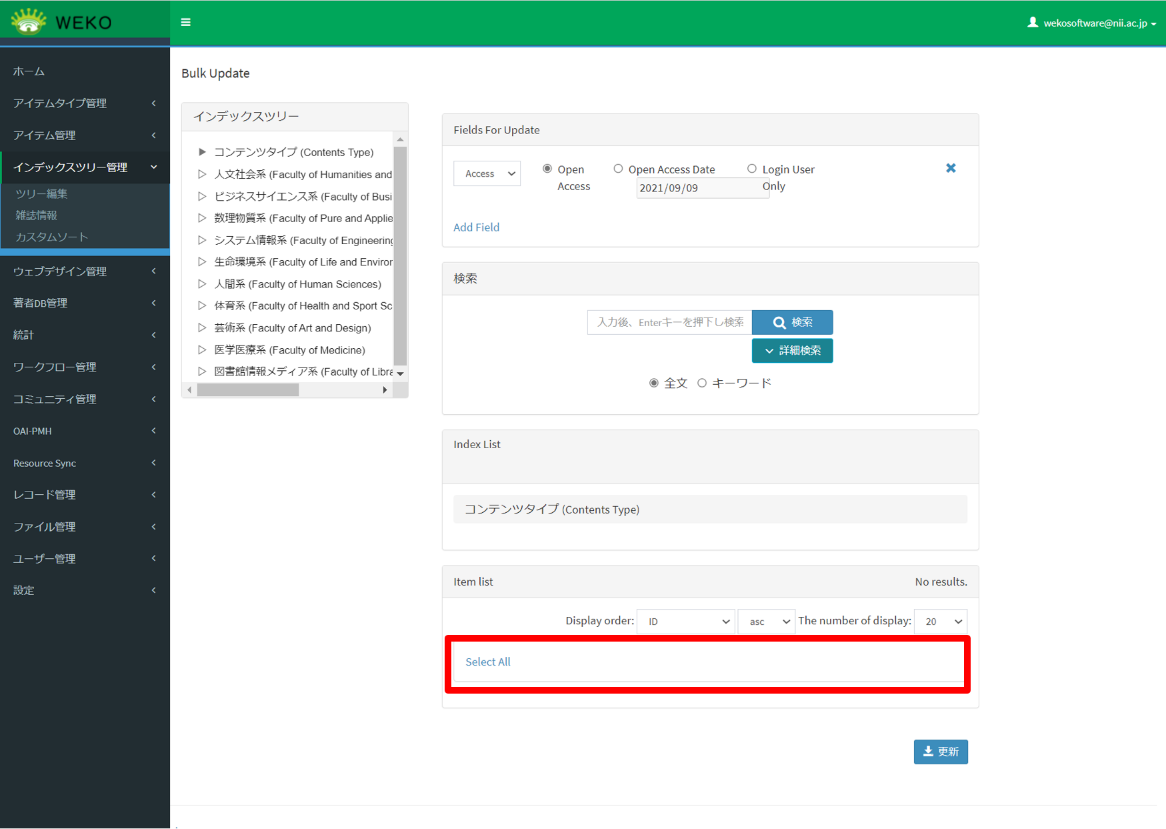Toggle the hamburger sidebar menu icon
Image resolution: width=1166 pixels, height=829 pixels.
coord(186,22)
